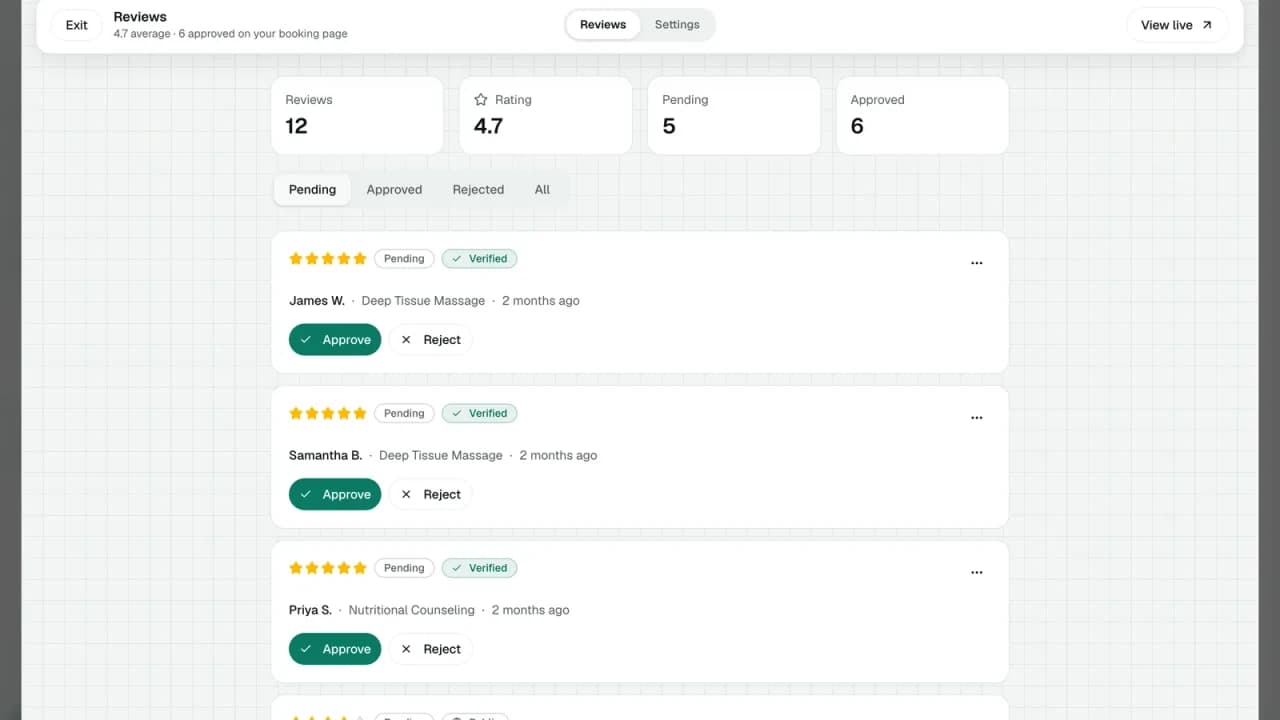
Task: Click the Verified badge on Priya S. review
Action: click(x=480, y=568)
